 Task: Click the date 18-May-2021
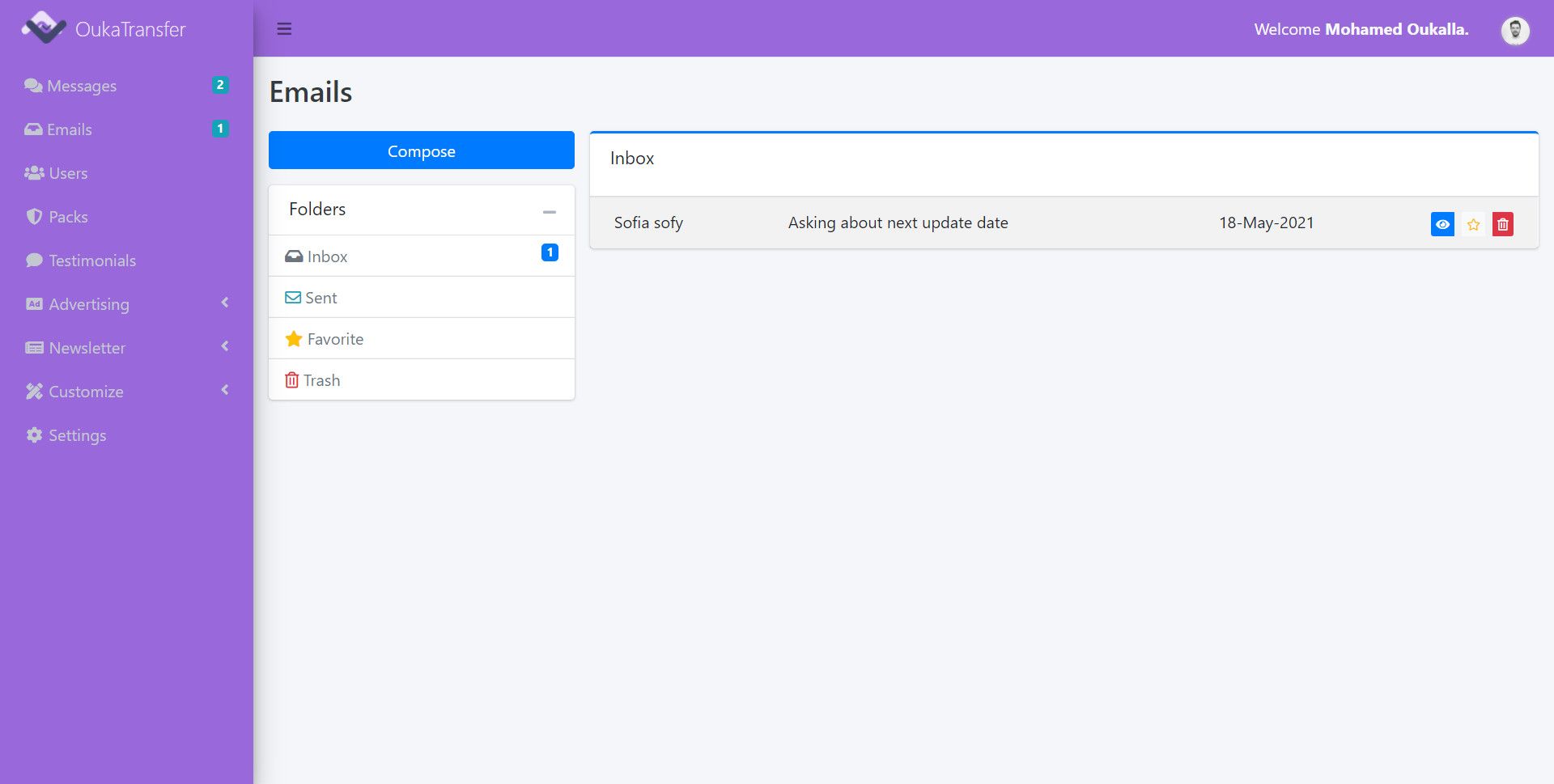pos(1267,222)
